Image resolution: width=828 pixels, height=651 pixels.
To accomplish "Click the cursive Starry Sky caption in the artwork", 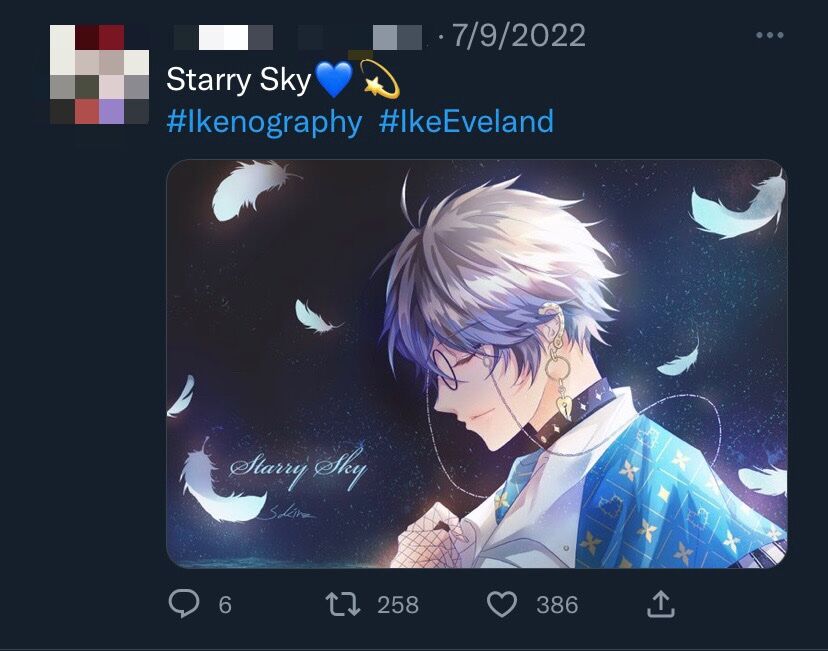I will (x=298, y=468).
